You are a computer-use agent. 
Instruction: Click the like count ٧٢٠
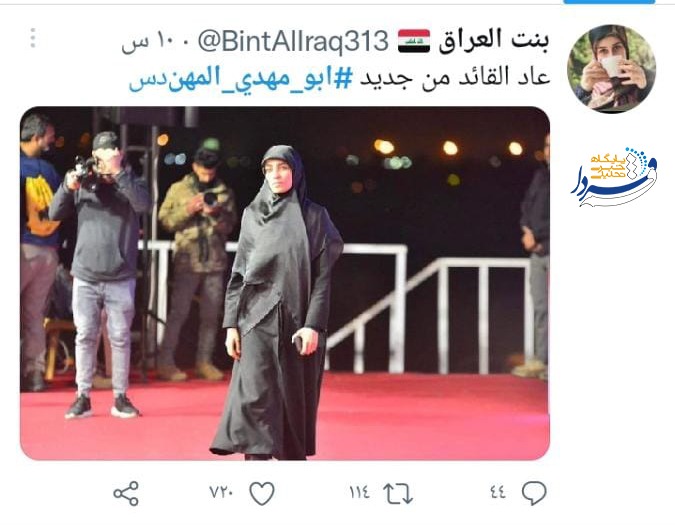(x=221, y=492)
